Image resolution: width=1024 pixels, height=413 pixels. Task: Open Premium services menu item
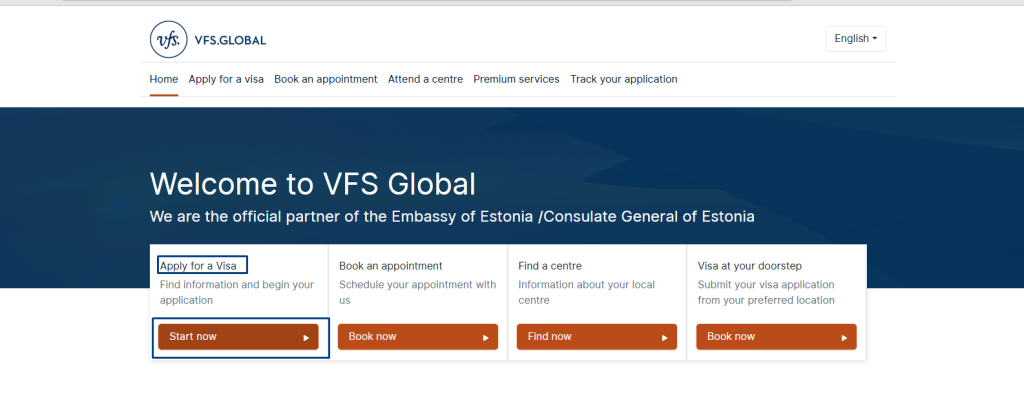click(517, 79)
